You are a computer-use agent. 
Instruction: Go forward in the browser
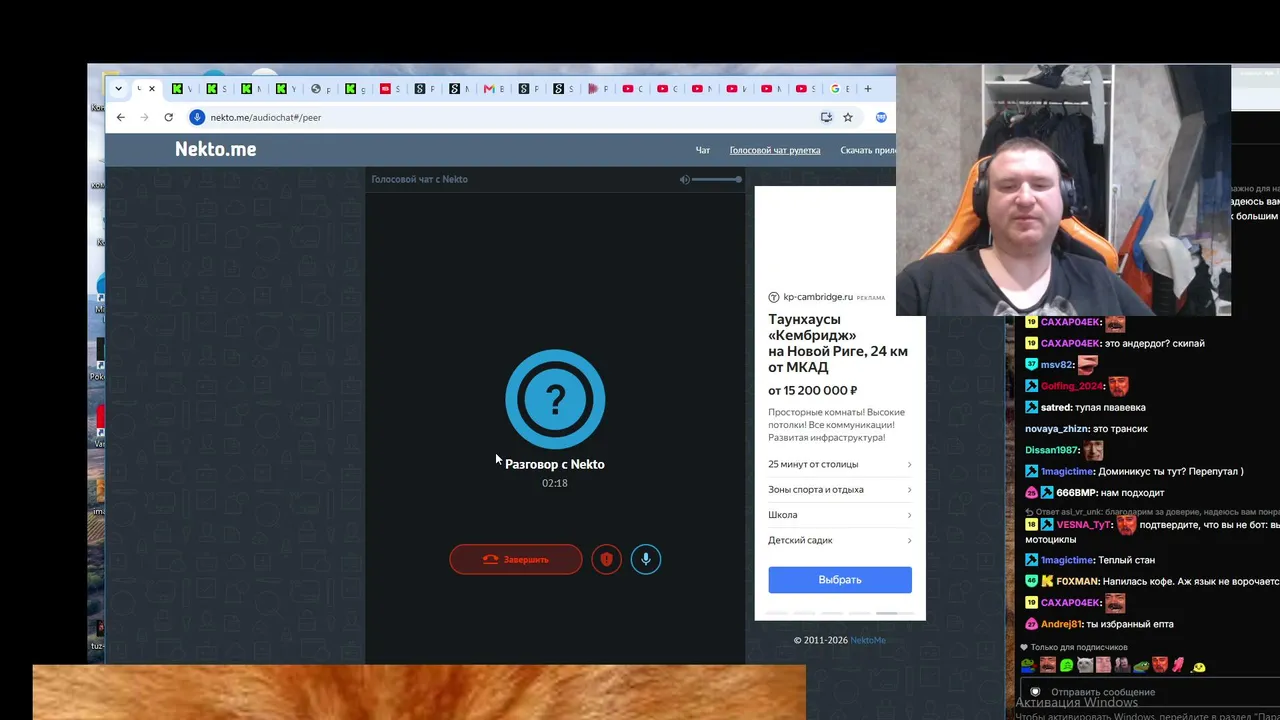coord(144,117)
